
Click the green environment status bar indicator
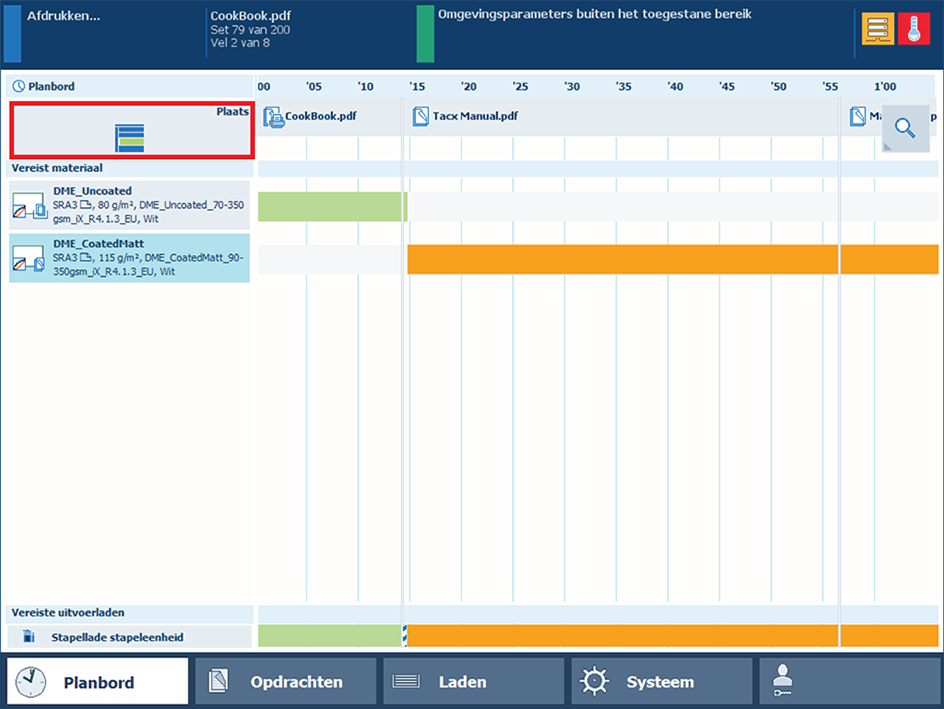point(425,34)
